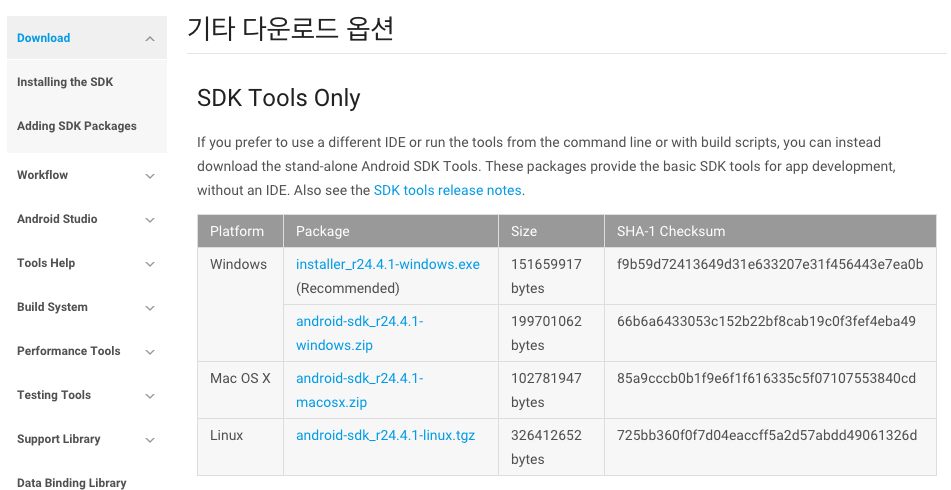The width and height of the screenshot is (951, 490).
Task: Open Adding SDK Packages page
Action: (77, 126)
